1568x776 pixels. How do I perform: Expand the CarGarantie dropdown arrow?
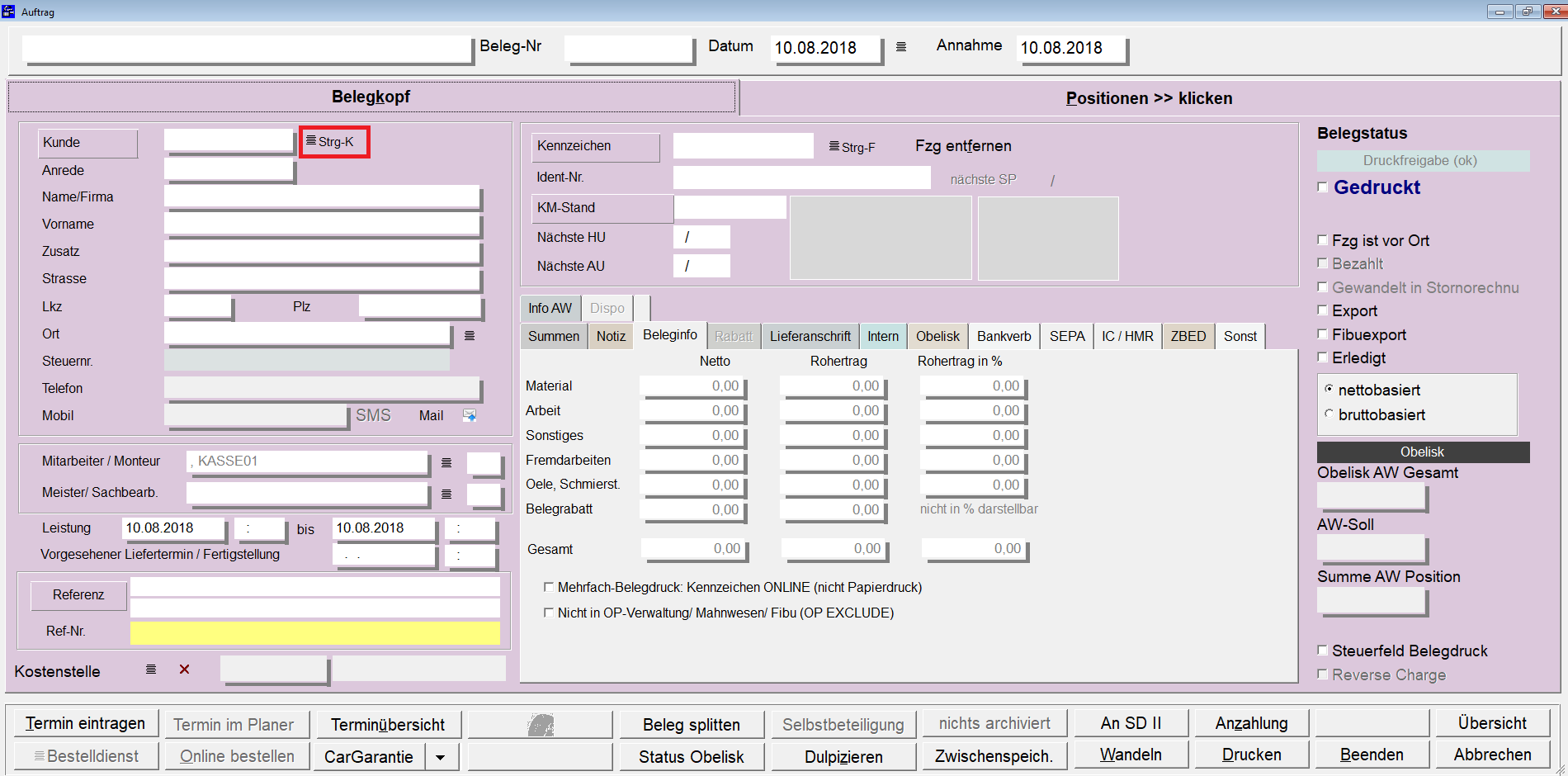click(441, 757)
